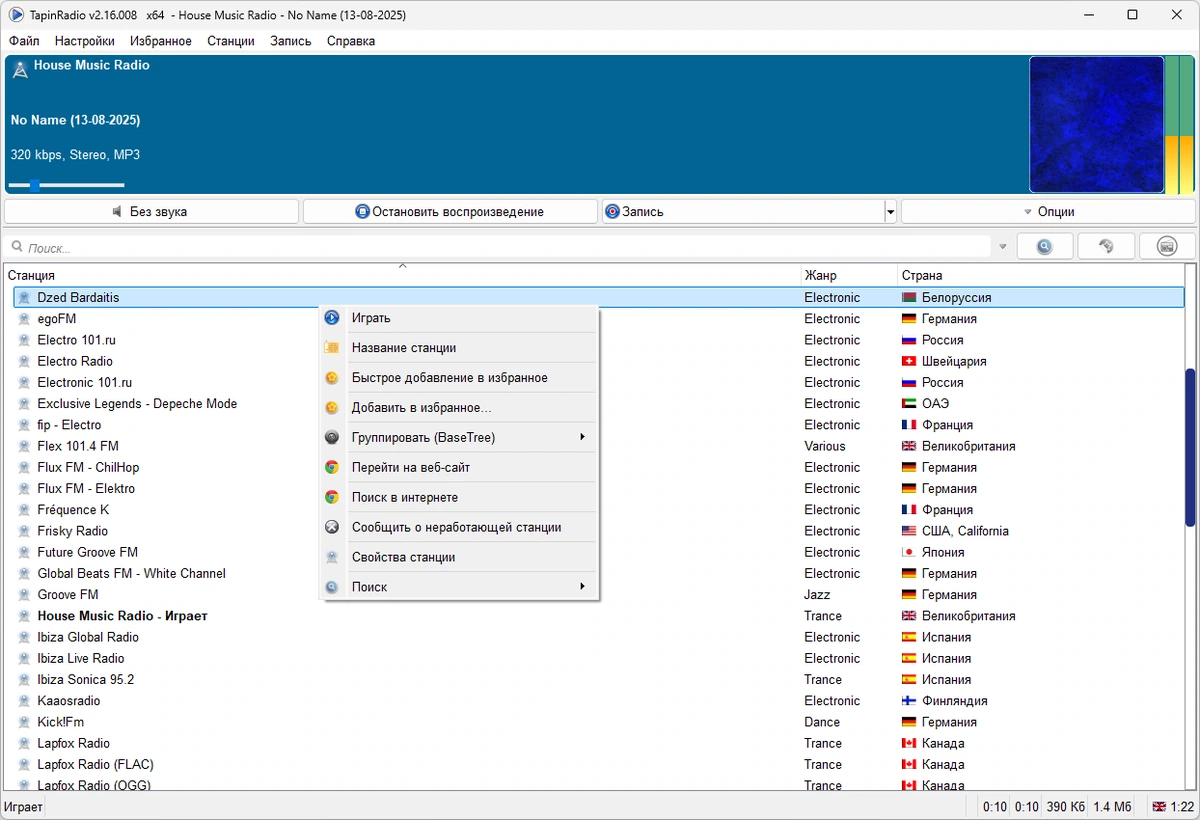Sort by the Страна column header
1200x820 pixels.
1040,275
